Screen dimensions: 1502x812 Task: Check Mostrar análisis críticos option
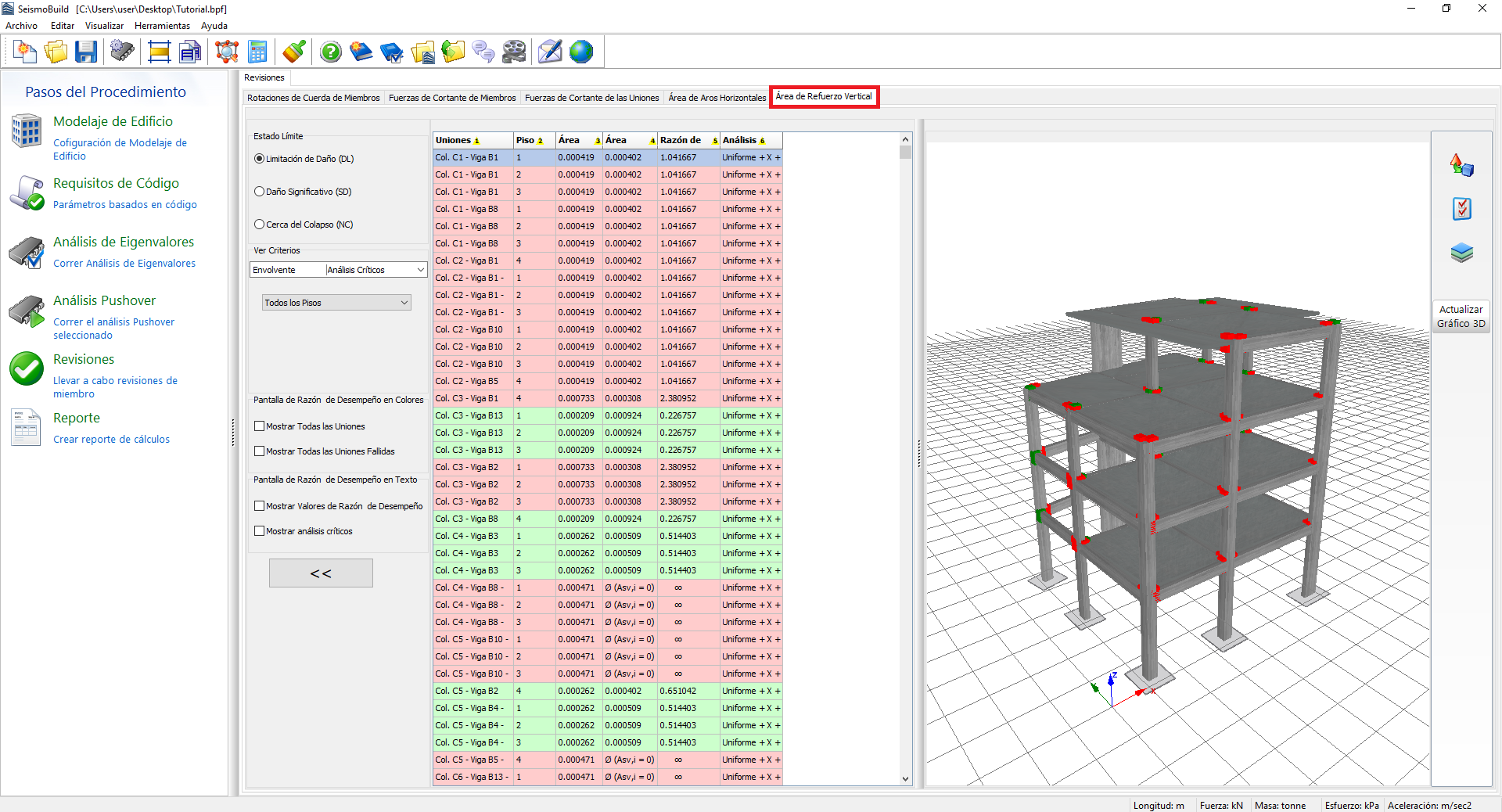pyautogui.click(x=260, y=531)
